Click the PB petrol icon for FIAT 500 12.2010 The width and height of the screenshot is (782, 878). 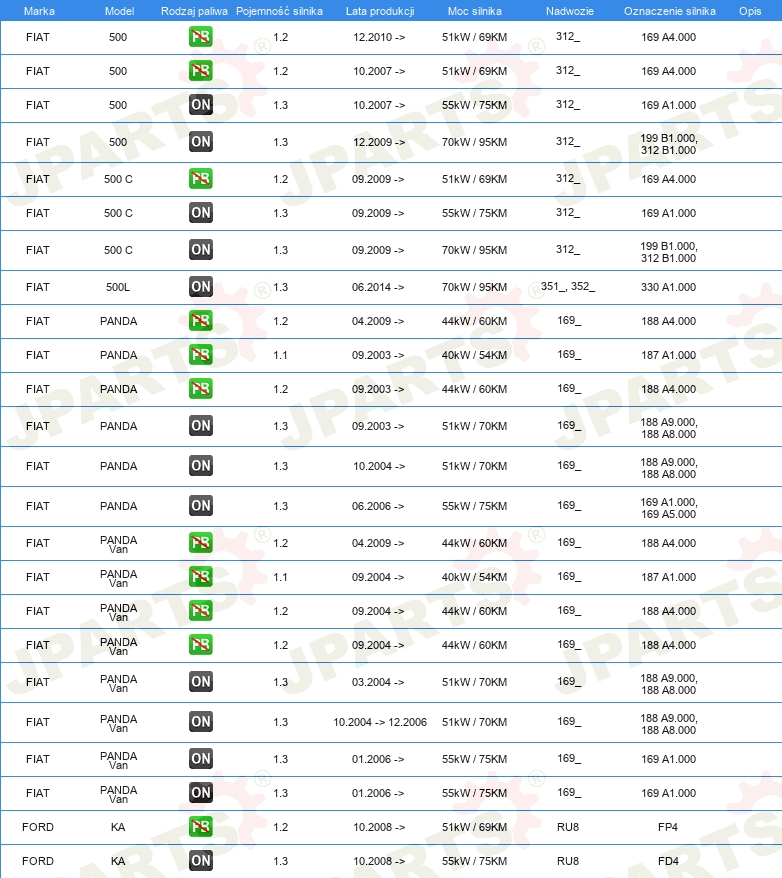[200, 37]
